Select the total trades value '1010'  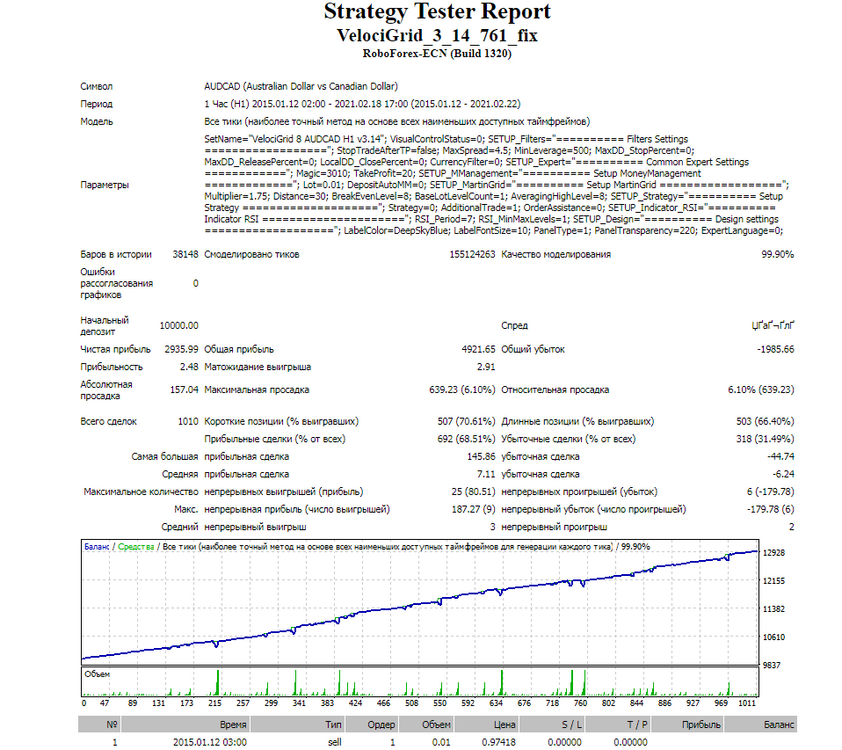tap(188, 421)
